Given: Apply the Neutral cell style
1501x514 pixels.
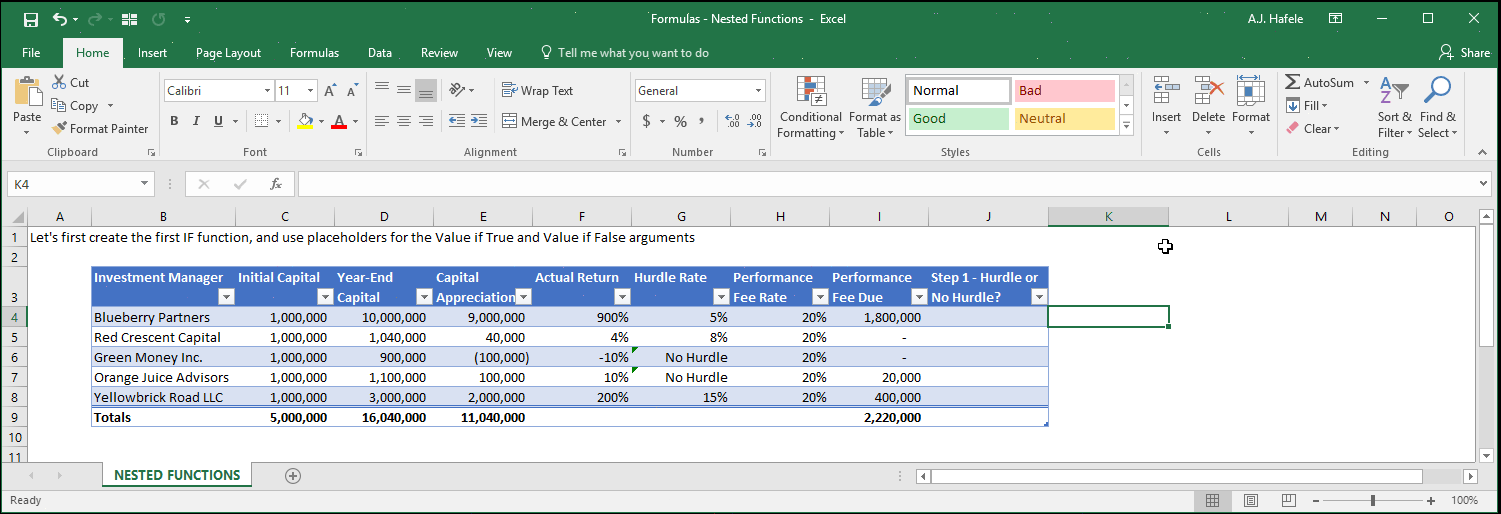Looking at the screenshot, I should [1065, 119].
